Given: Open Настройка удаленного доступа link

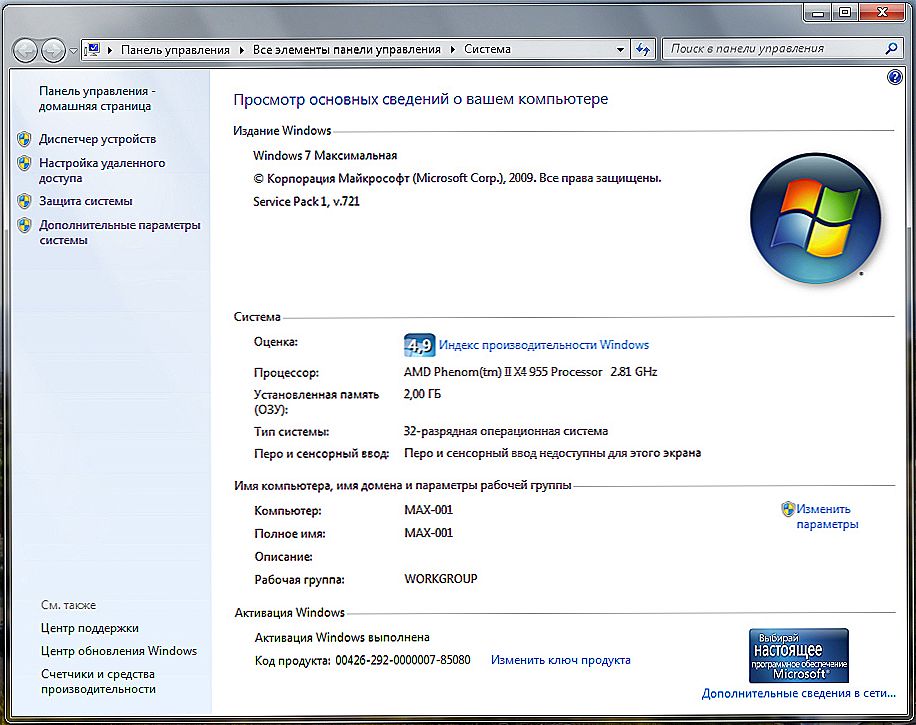Looking at the screenshot, I should 102,171.
